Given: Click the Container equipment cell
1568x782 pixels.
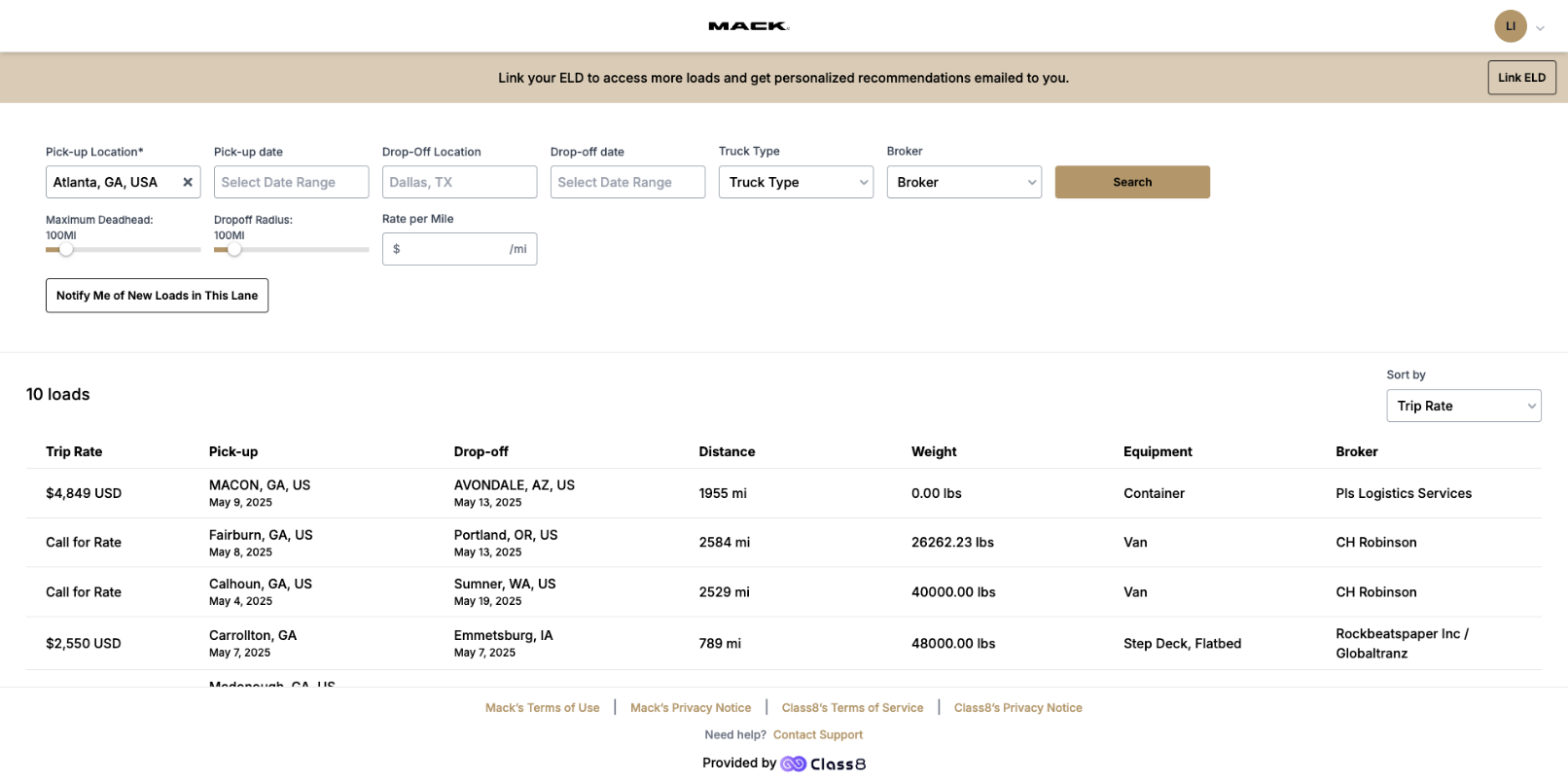Looking at the screenshot, I should [1154, 493].
